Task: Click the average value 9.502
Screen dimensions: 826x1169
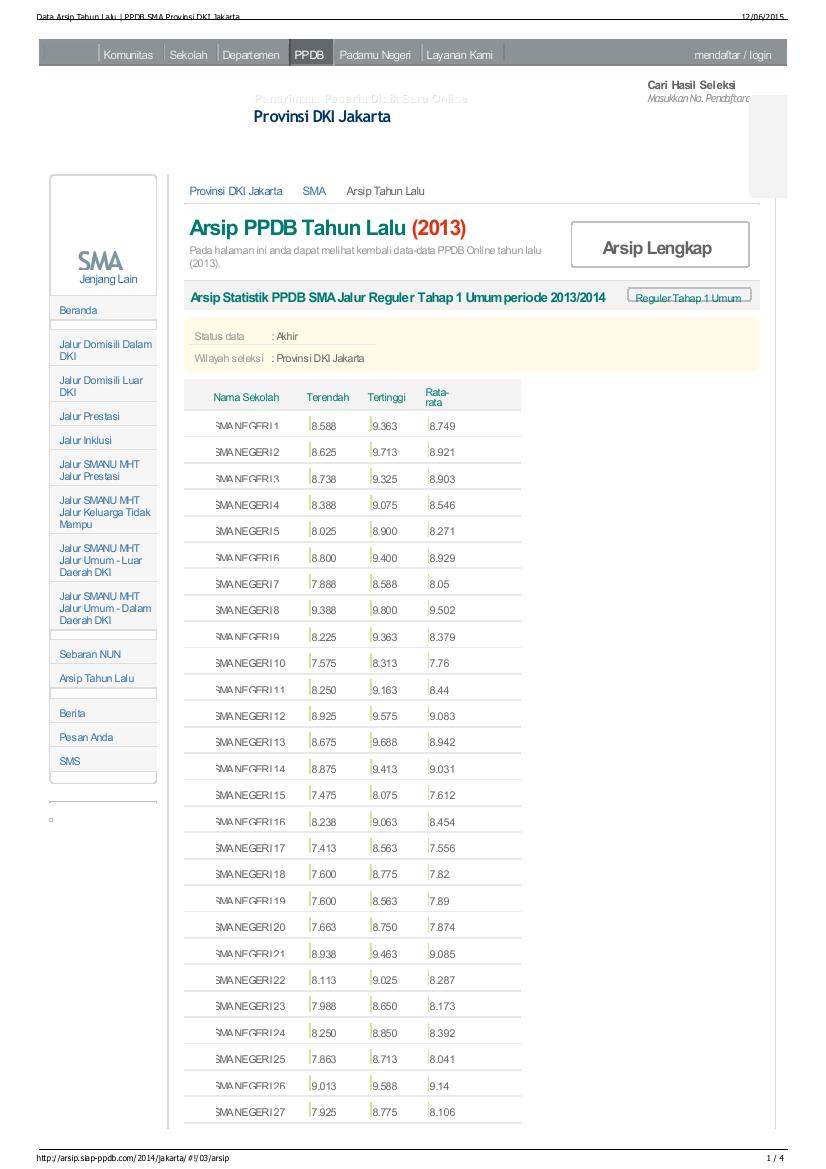Action: [442, 610]
